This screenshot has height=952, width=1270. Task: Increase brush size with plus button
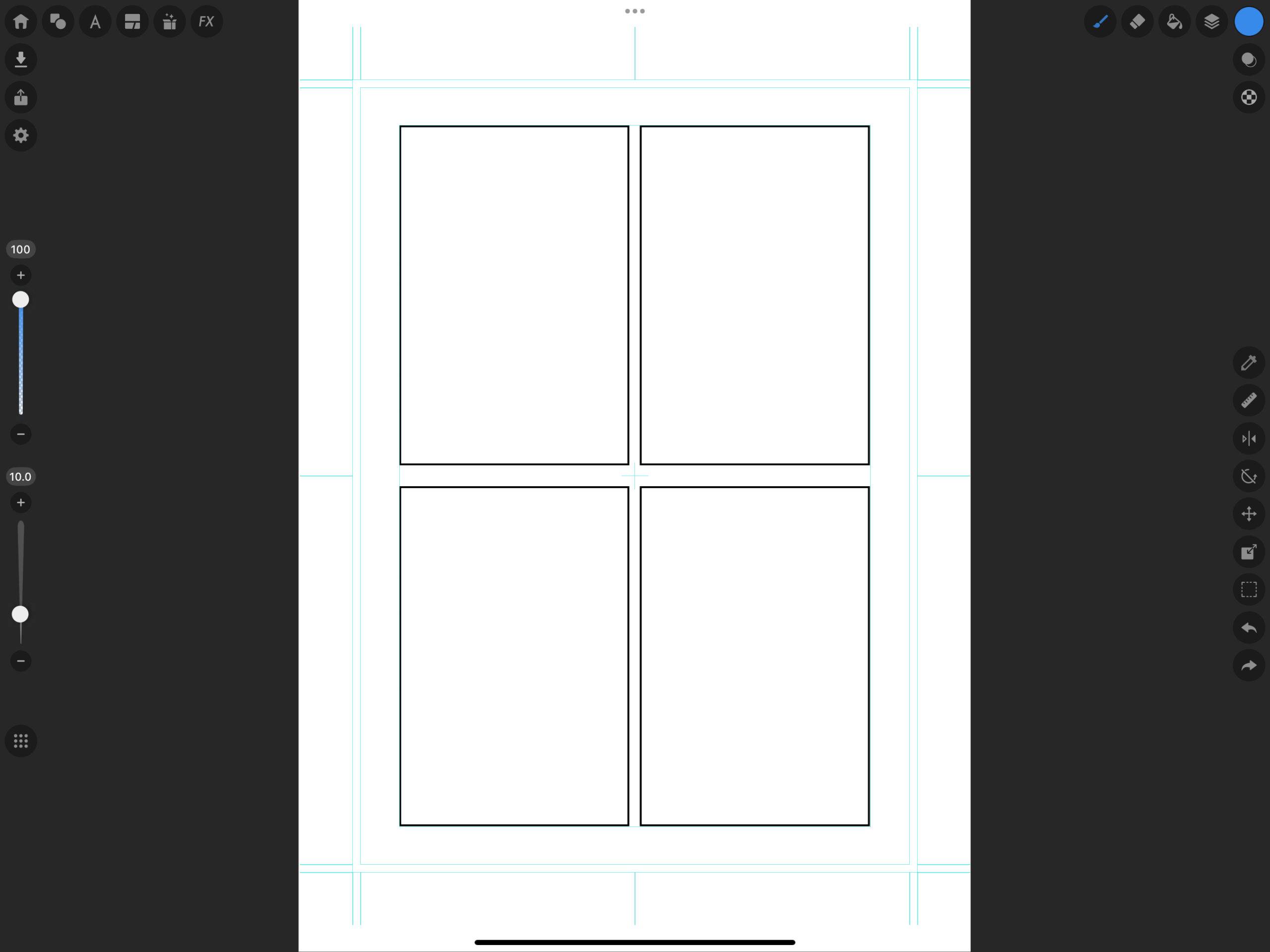[21, 503]
